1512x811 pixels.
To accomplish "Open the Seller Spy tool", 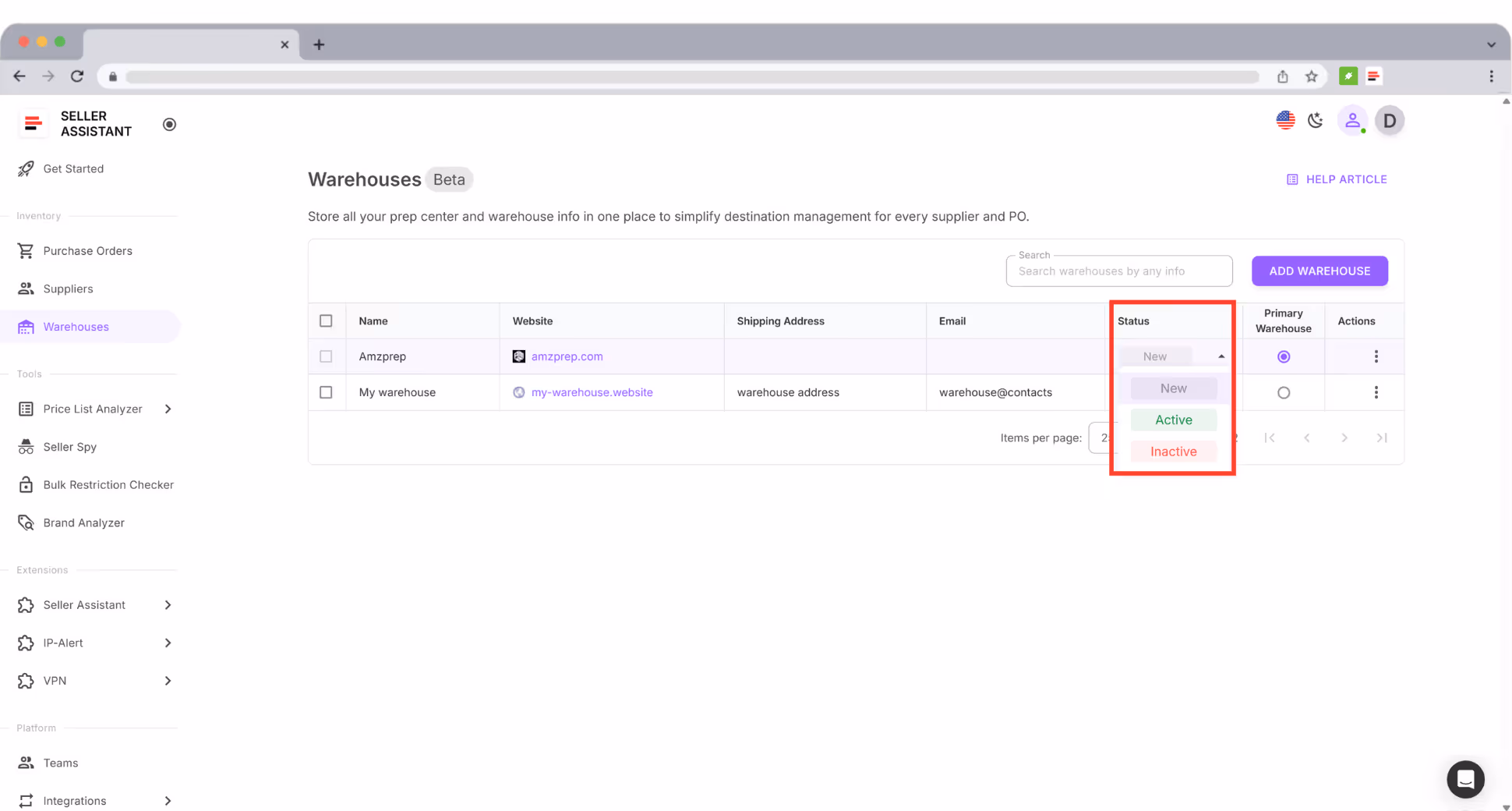I will (70, 446).
